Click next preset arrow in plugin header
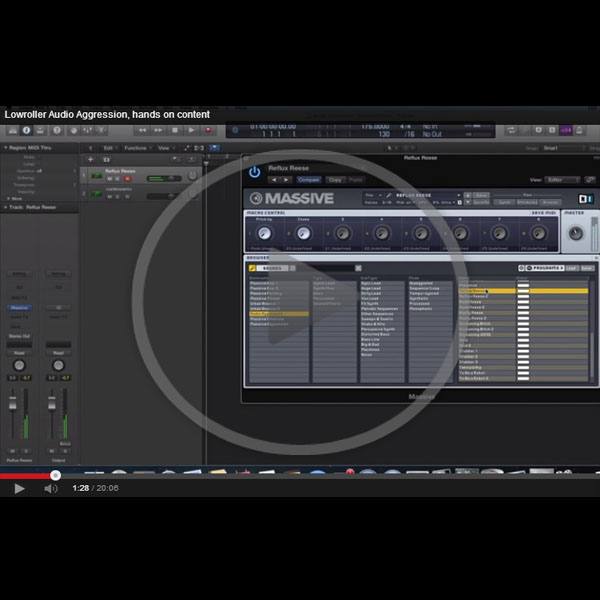 pyautogui.click(x=286, y=180)
